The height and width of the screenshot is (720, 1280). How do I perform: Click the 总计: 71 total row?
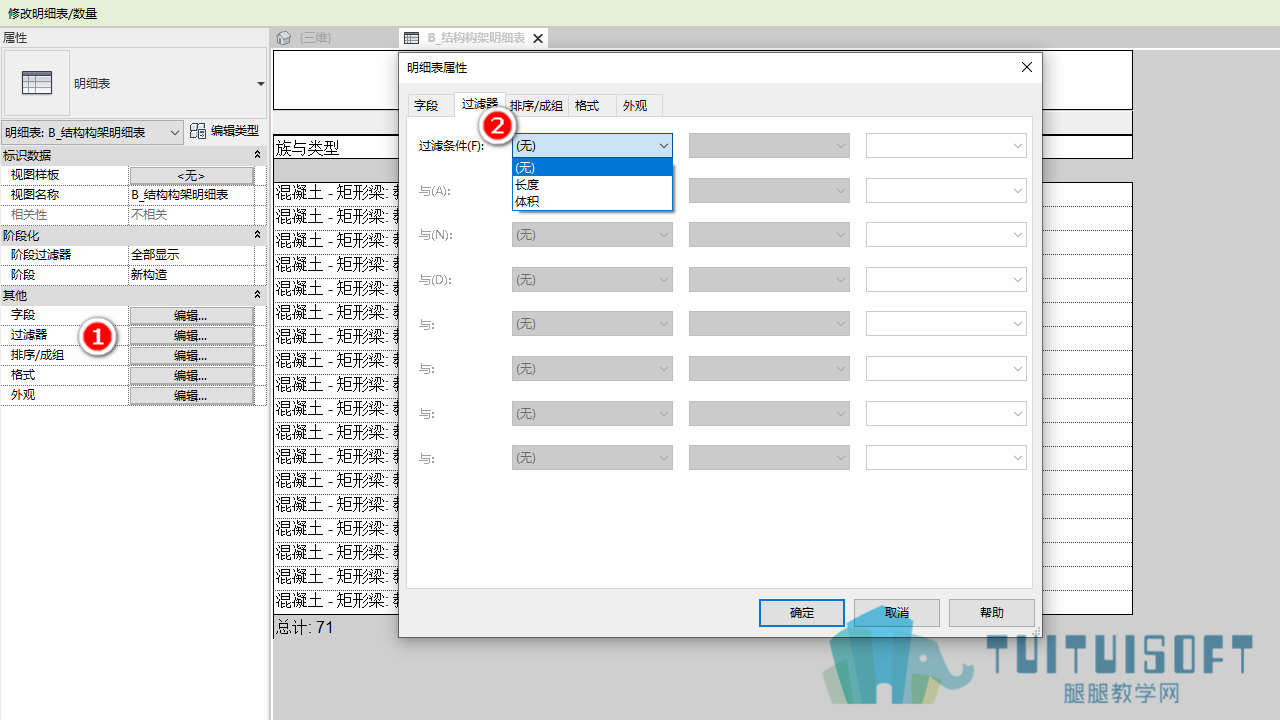304,627
